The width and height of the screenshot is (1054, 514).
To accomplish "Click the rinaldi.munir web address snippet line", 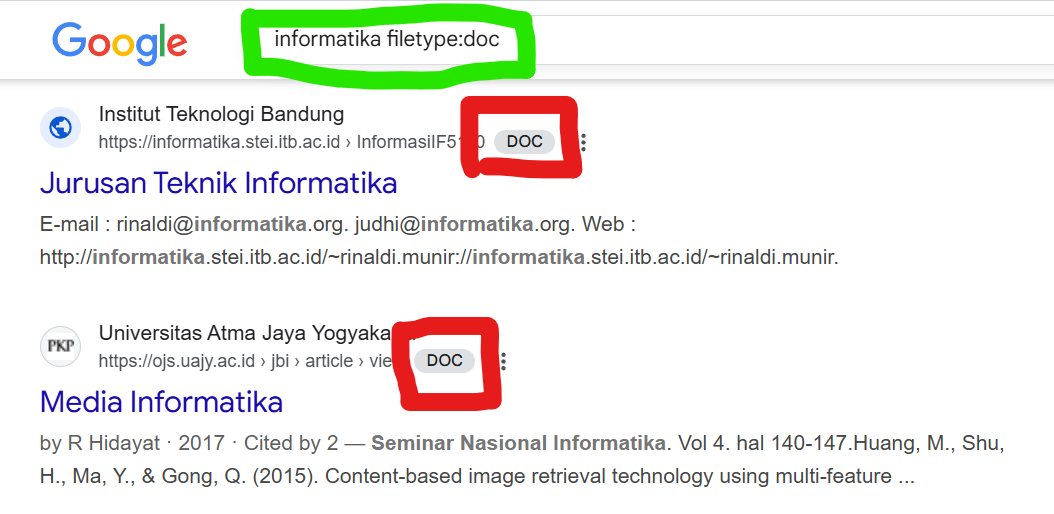I will (438, 257).
